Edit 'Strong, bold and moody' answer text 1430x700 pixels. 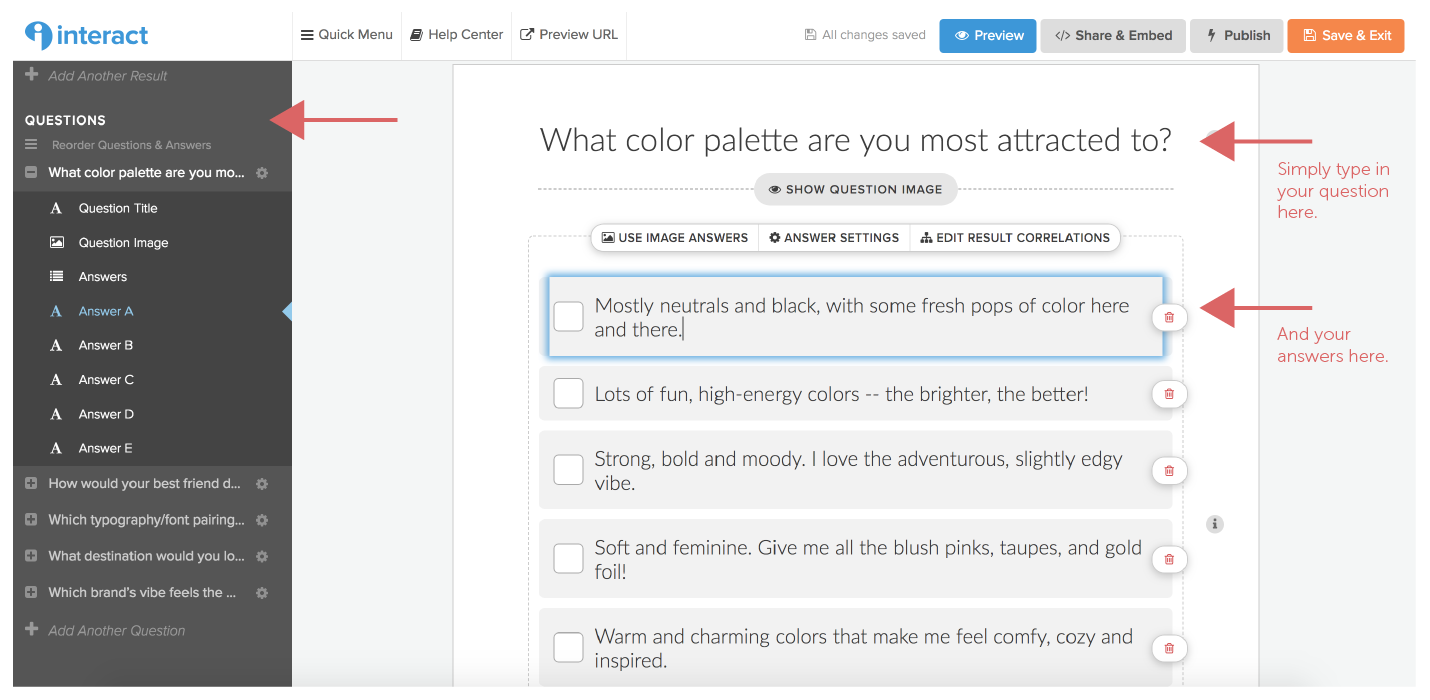point(858,471)
